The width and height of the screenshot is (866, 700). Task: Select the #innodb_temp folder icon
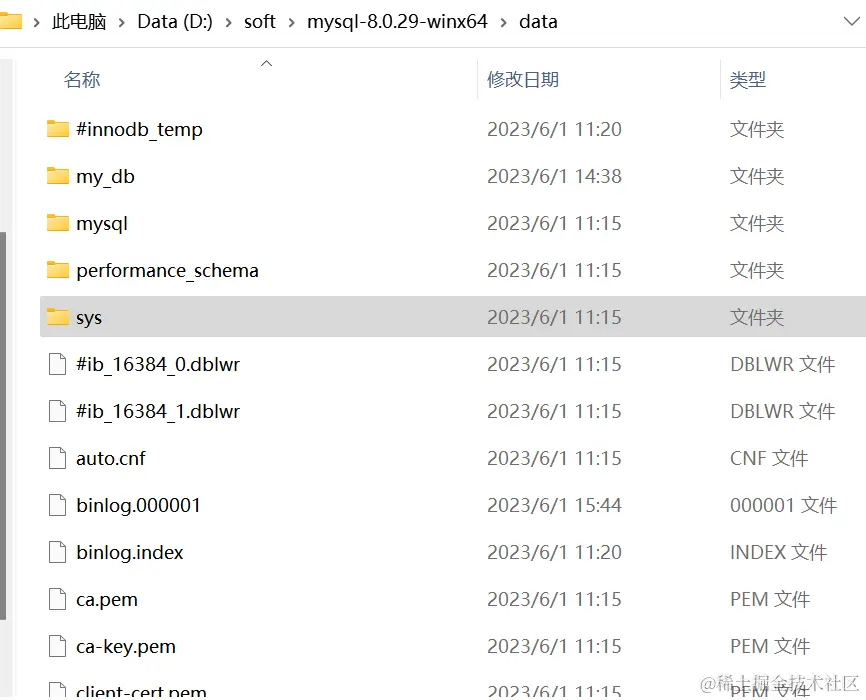pos(57,129)
